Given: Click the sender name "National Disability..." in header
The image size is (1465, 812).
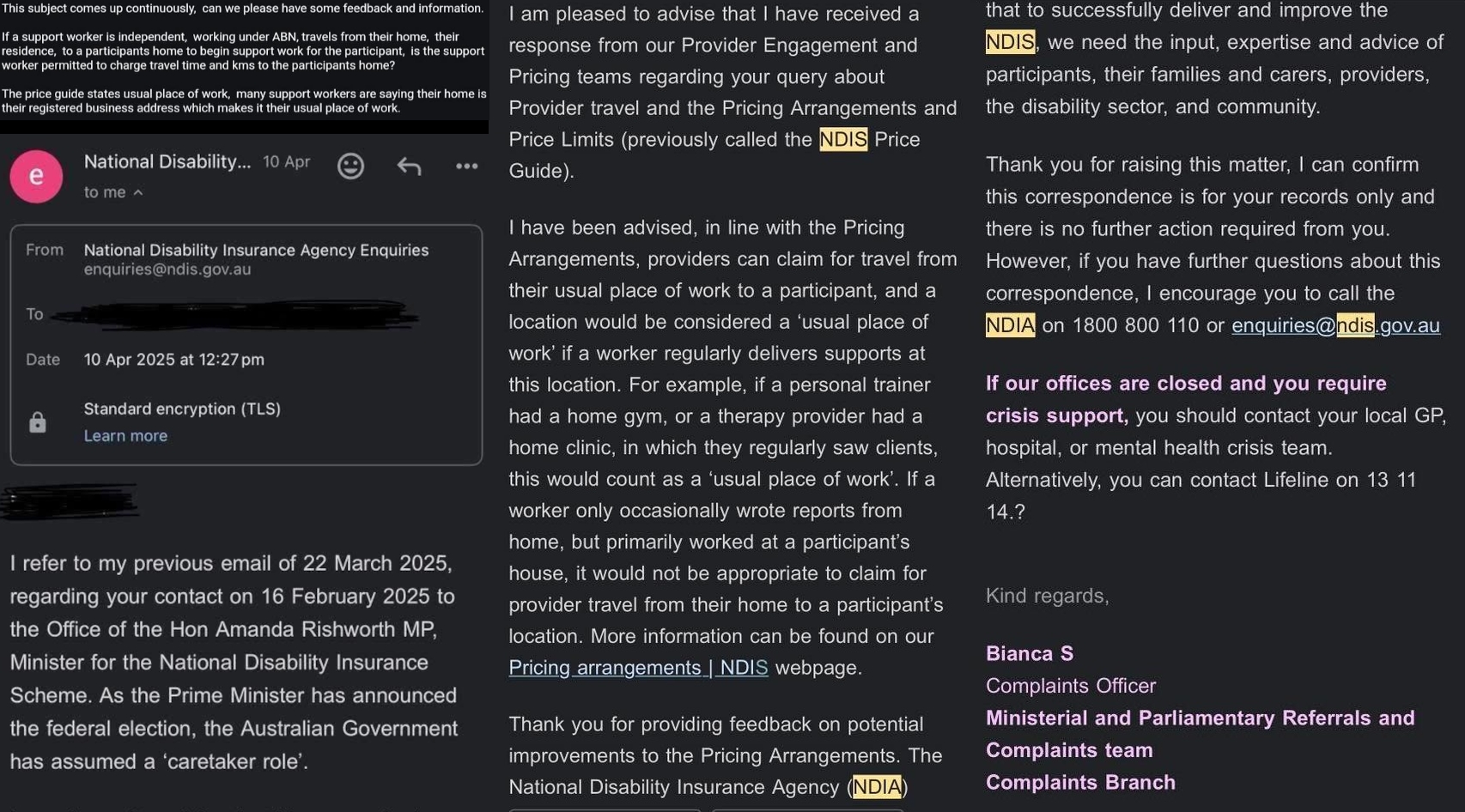Looking at the screenshot, I should [x=167, y=161].
